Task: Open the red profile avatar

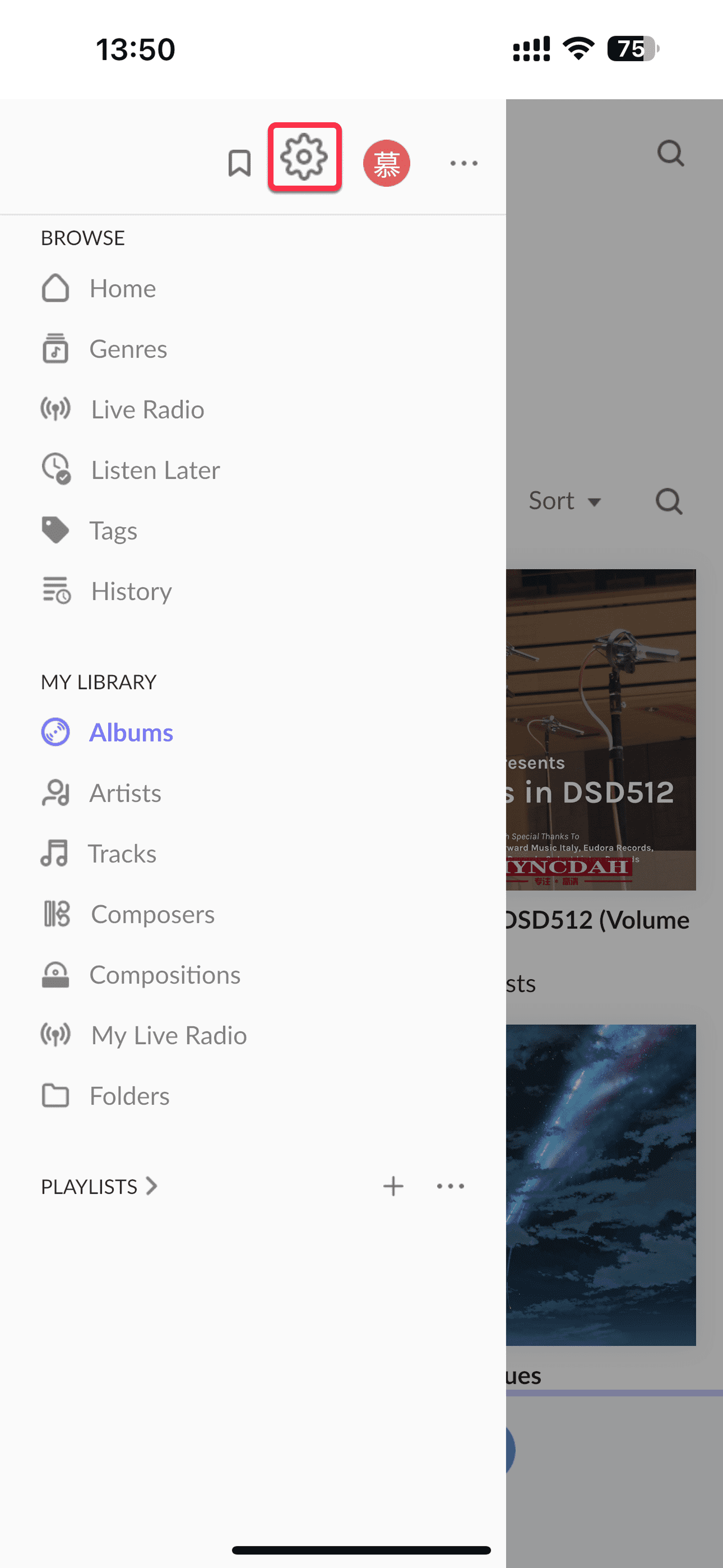Action: (x=387, y=163)
